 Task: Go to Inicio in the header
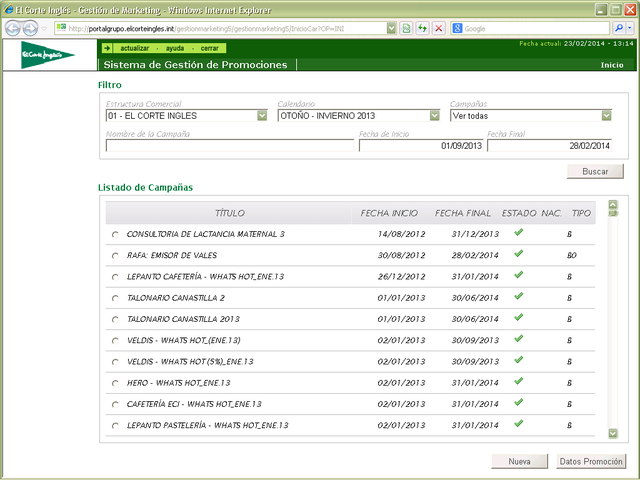coord(612,65)
